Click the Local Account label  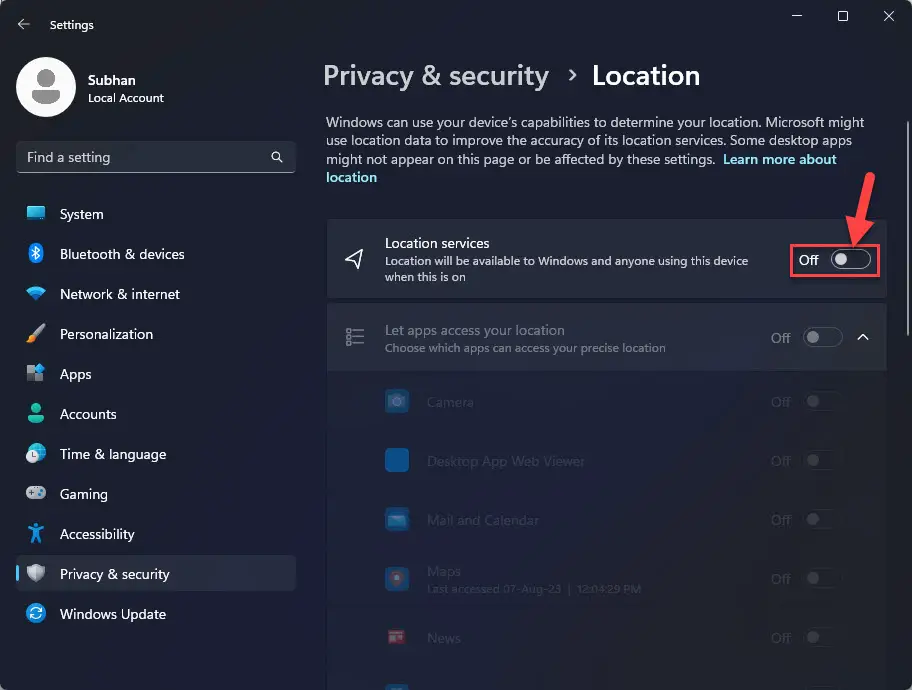[x=126, y=98]
